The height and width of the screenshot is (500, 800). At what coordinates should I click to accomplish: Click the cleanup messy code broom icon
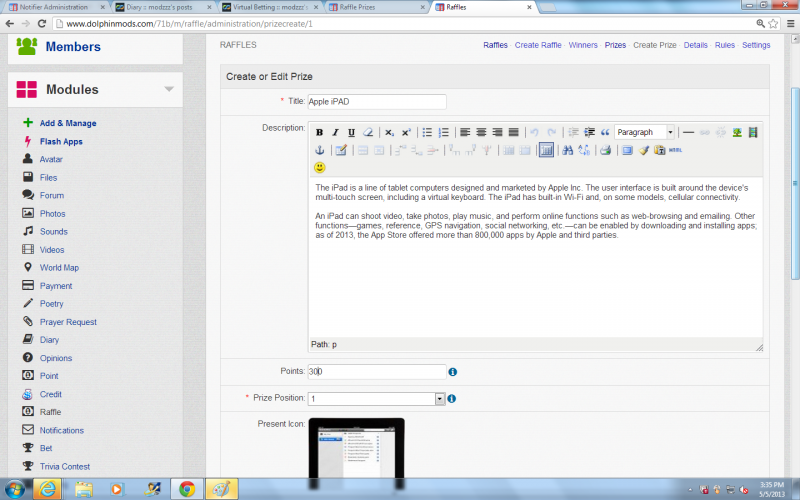coord(643,150)
